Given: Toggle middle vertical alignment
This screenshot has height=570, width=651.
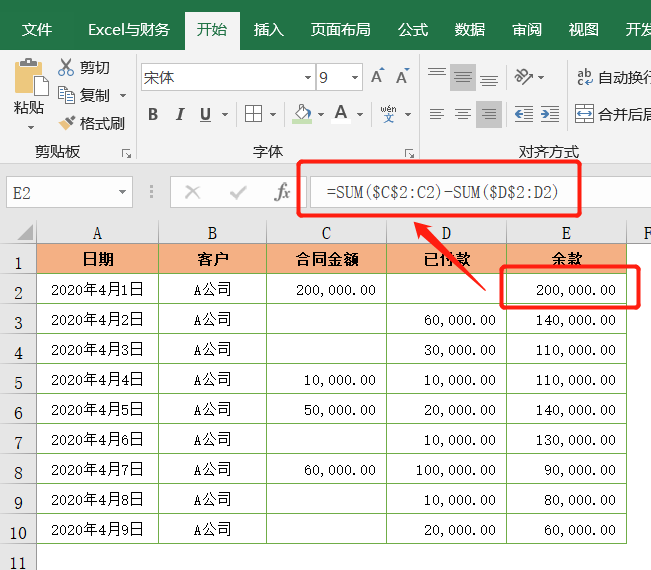Looking at the screenshot, I should 463,77.
